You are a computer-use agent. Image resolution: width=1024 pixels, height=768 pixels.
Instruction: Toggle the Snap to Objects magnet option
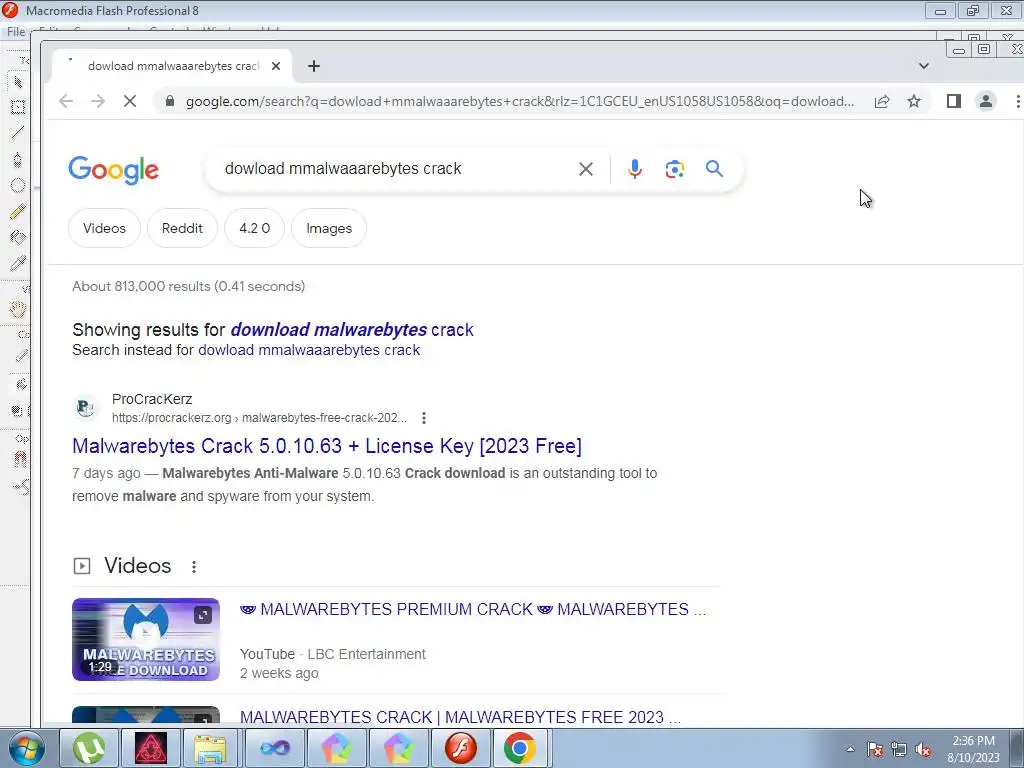[20, 459]
